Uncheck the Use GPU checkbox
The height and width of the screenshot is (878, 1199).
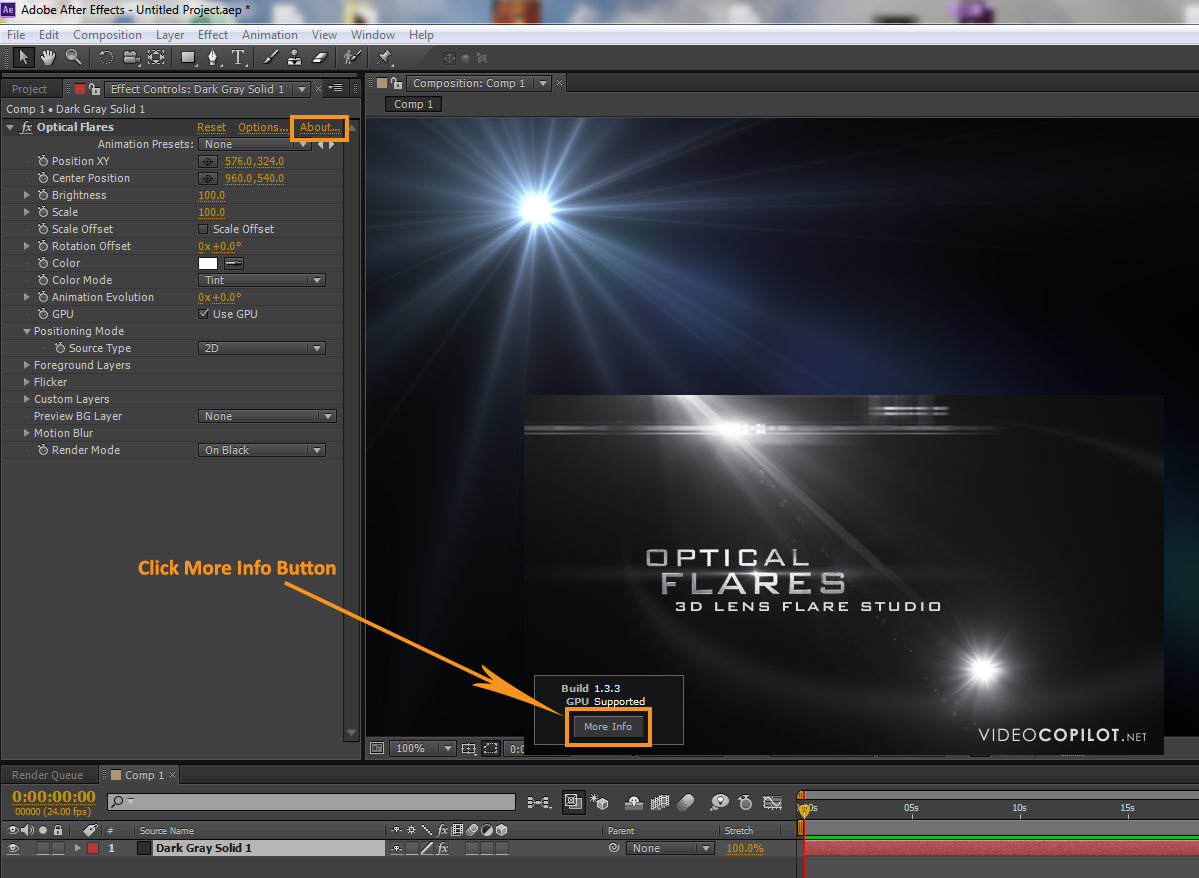pyautogui.click(x=204, y=314)
